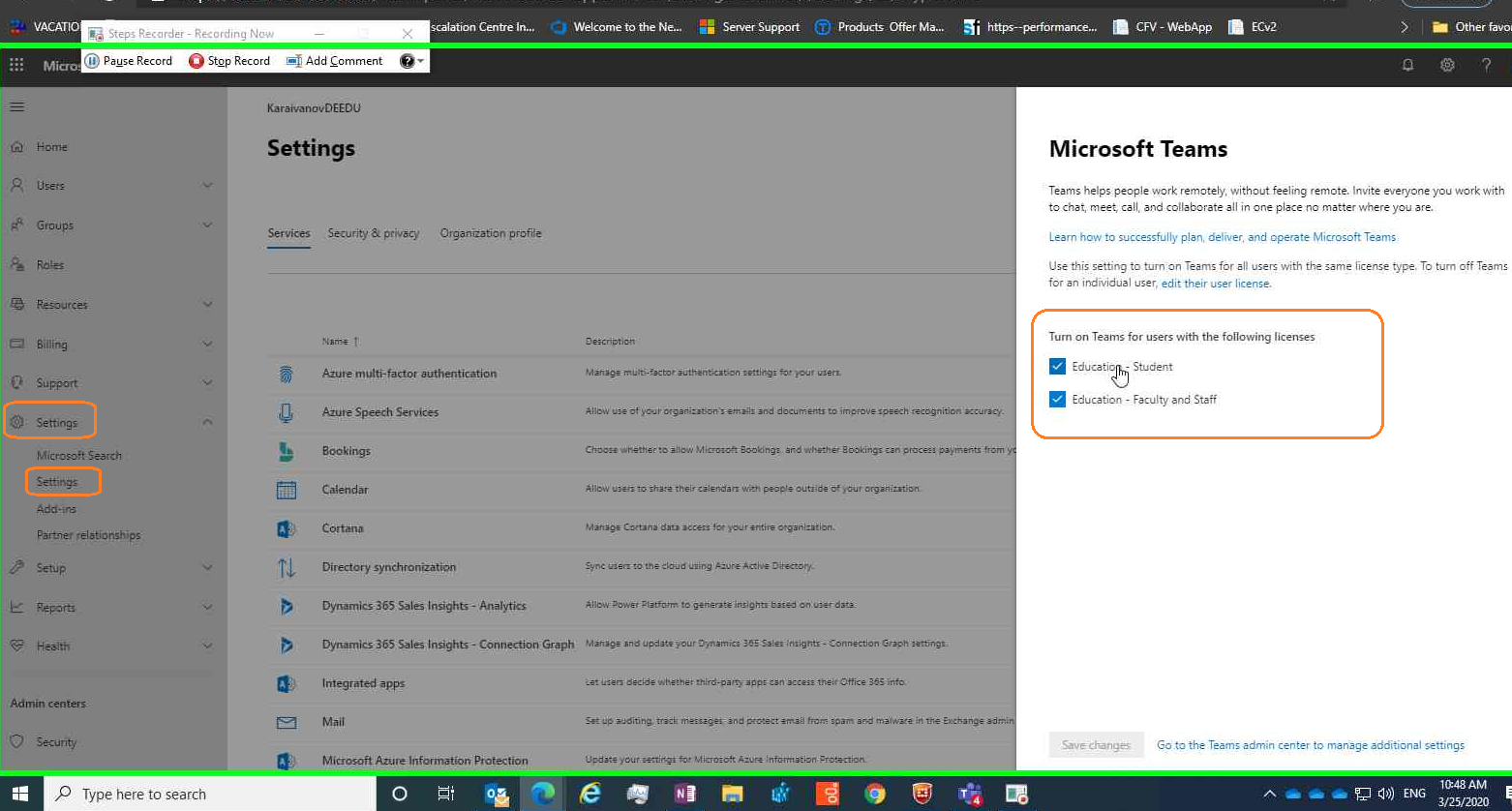The height and width of the screenshot is (811, 1512).
Task: Open Server Support bookmark
Action: point(749,27)
